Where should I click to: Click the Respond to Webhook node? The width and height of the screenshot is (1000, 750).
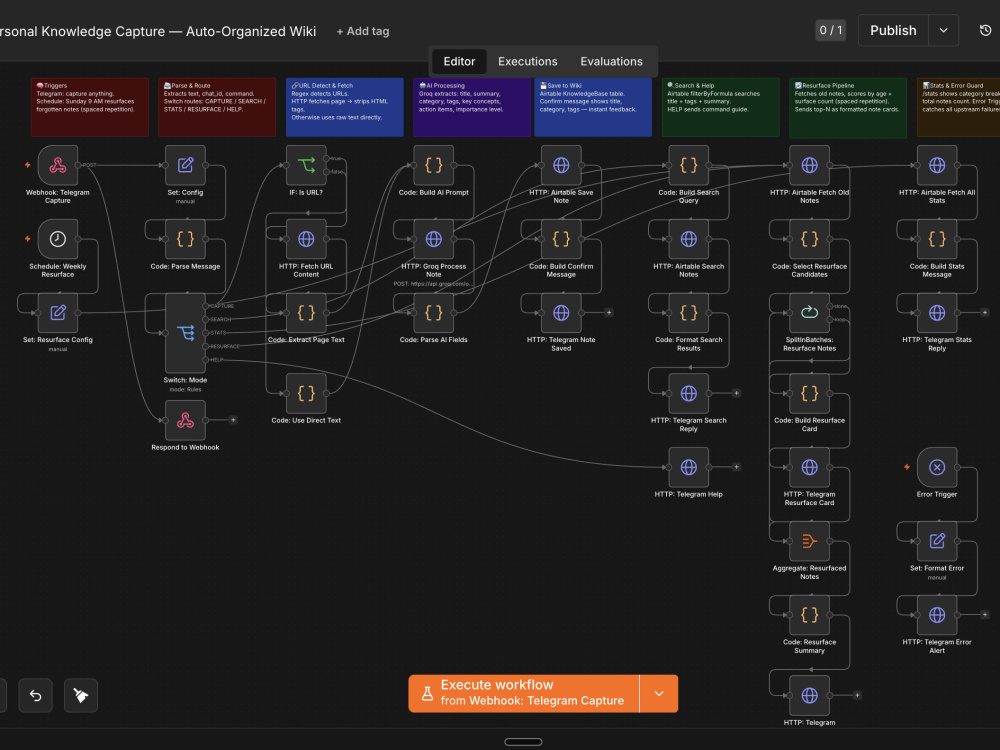tap(185, 420)
